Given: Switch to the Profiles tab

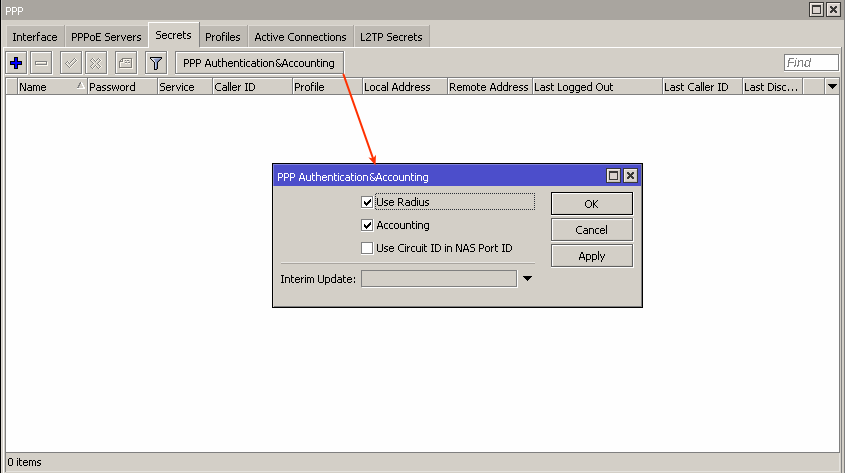Looking at the screenshot, I should coord(222,37).
